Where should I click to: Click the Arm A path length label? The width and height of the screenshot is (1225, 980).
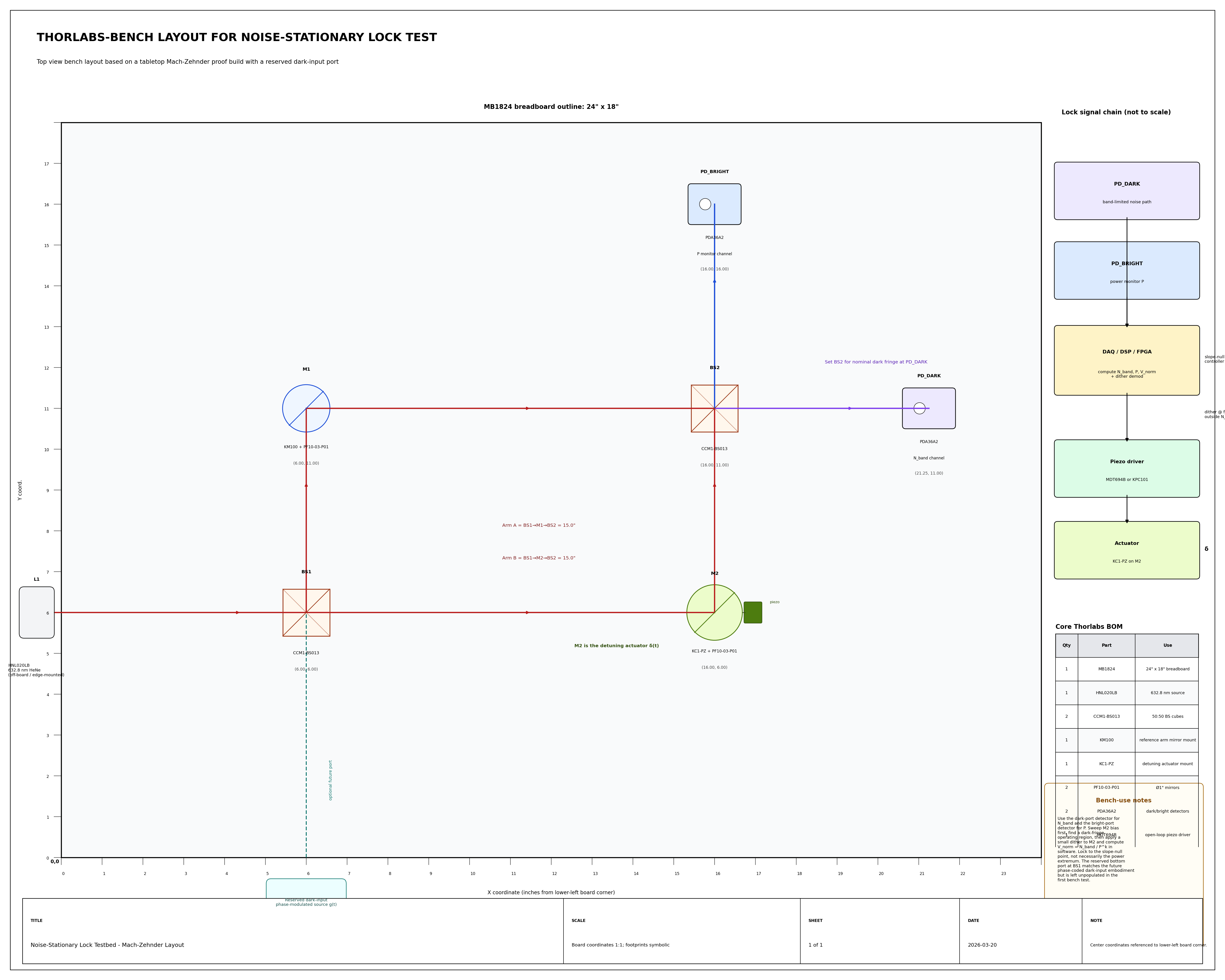[x=539, y=526]
